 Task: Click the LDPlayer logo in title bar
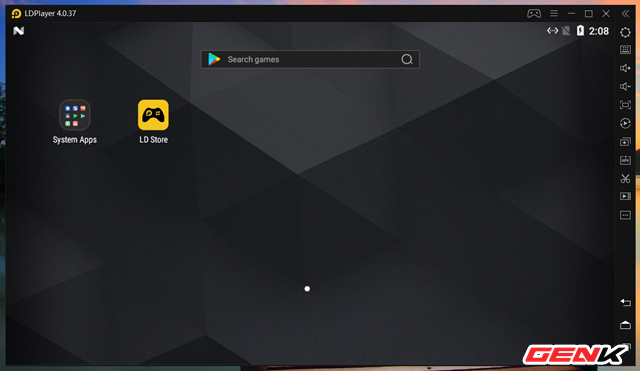(16, 14)
